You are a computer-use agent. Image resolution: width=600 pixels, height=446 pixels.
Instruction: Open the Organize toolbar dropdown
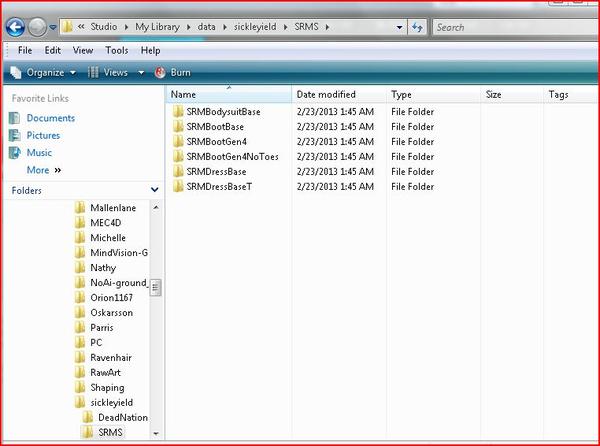tap(43, 73)
